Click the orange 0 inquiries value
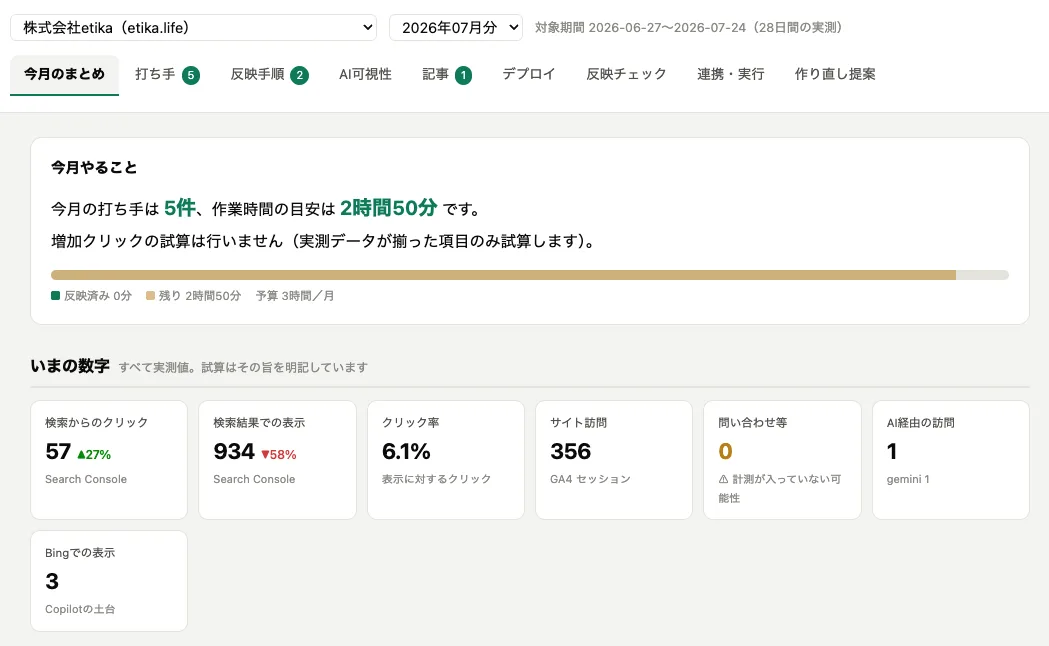Screen dimensions: 1049x646 [x=725, y=451]
